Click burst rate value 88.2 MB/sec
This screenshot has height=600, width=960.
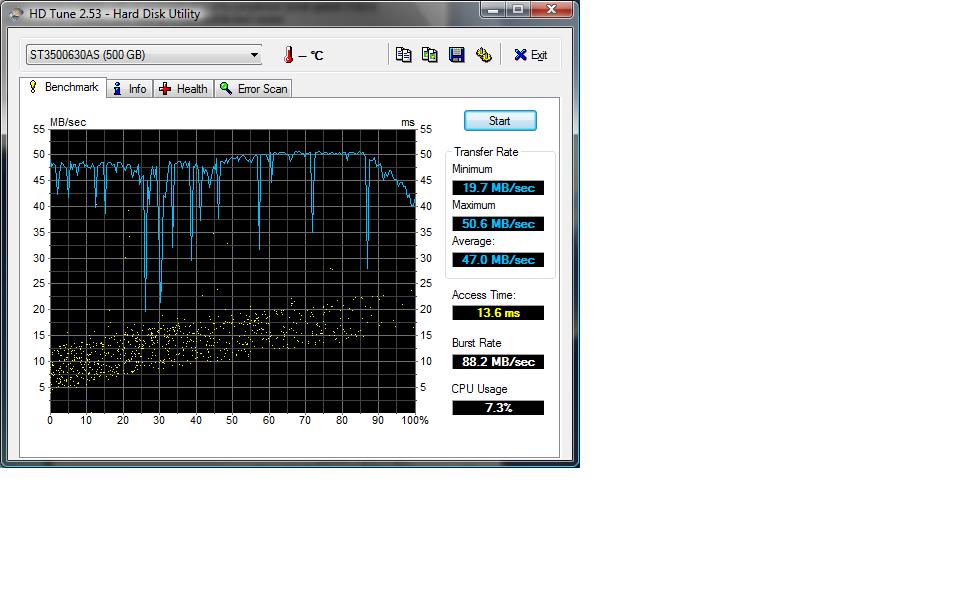point(498,362)
